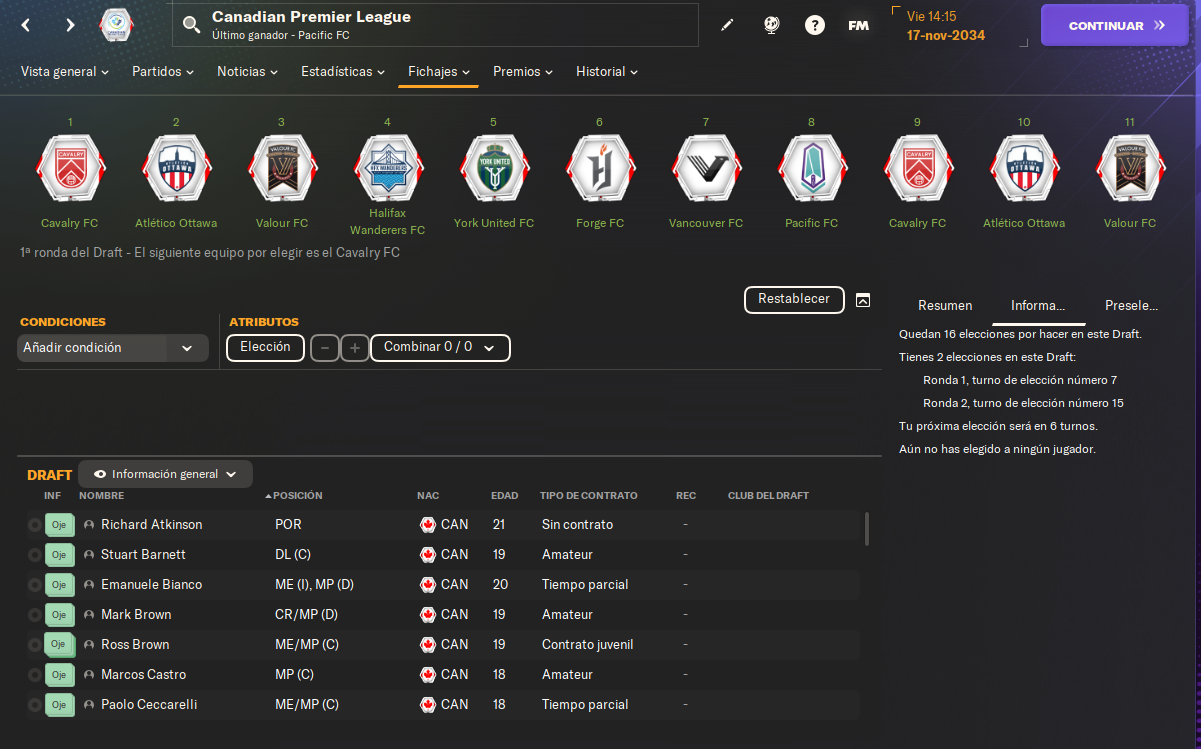This screenshot has height=749, width=1201.
Task: Expand the Añadir condición dropdown
Action: point(113,348)
